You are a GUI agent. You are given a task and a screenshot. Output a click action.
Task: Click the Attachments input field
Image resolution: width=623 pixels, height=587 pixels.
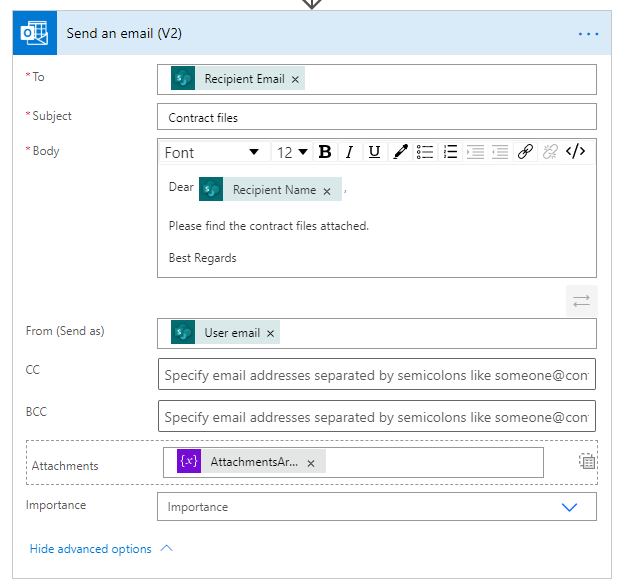pyautogui.click(x=353, y=463)
